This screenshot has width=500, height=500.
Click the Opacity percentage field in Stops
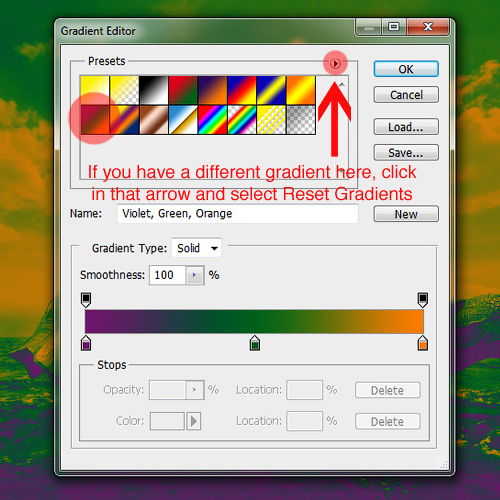click(x=167, y=390)
